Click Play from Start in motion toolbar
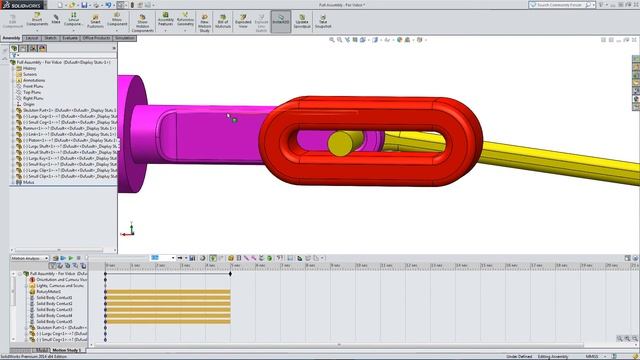 click(x=63, y=258)
